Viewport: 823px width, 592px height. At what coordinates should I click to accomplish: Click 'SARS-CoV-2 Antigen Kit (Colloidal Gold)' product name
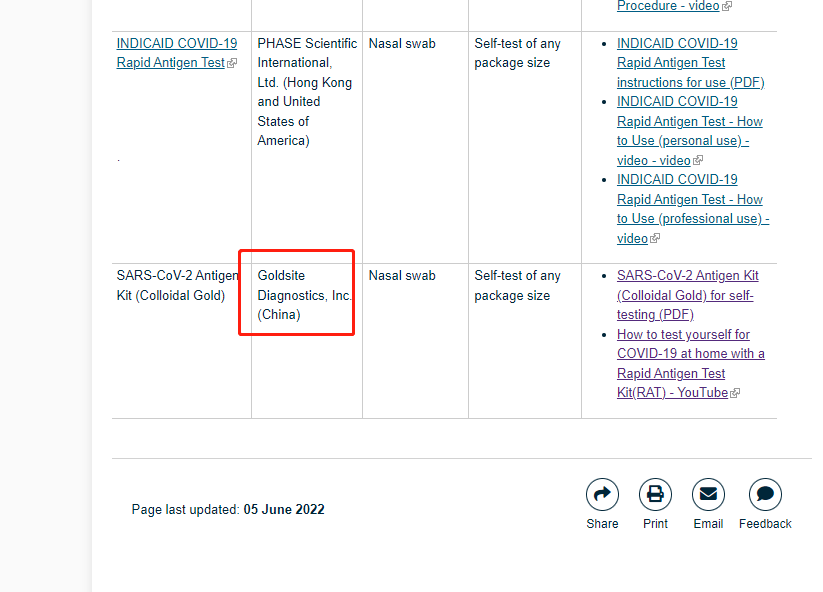coord(177,285)
